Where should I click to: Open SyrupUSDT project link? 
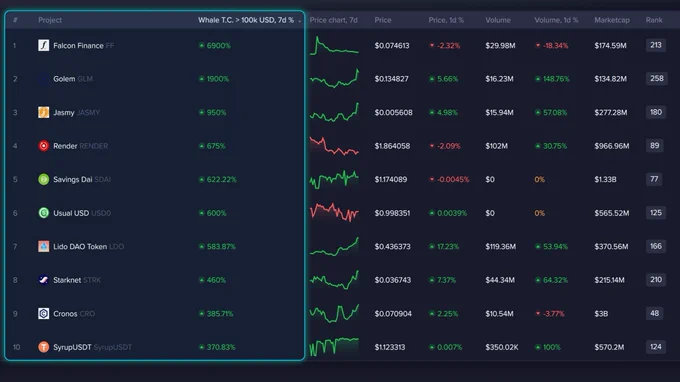pyautogui.click(x=92, y=347)
